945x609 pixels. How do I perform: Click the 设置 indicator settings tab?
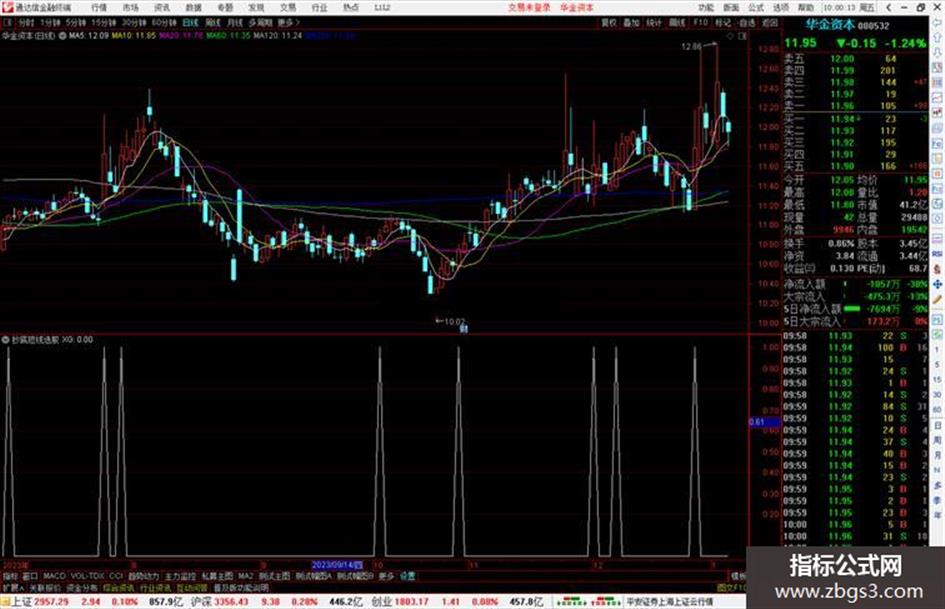tap(407, 576)
